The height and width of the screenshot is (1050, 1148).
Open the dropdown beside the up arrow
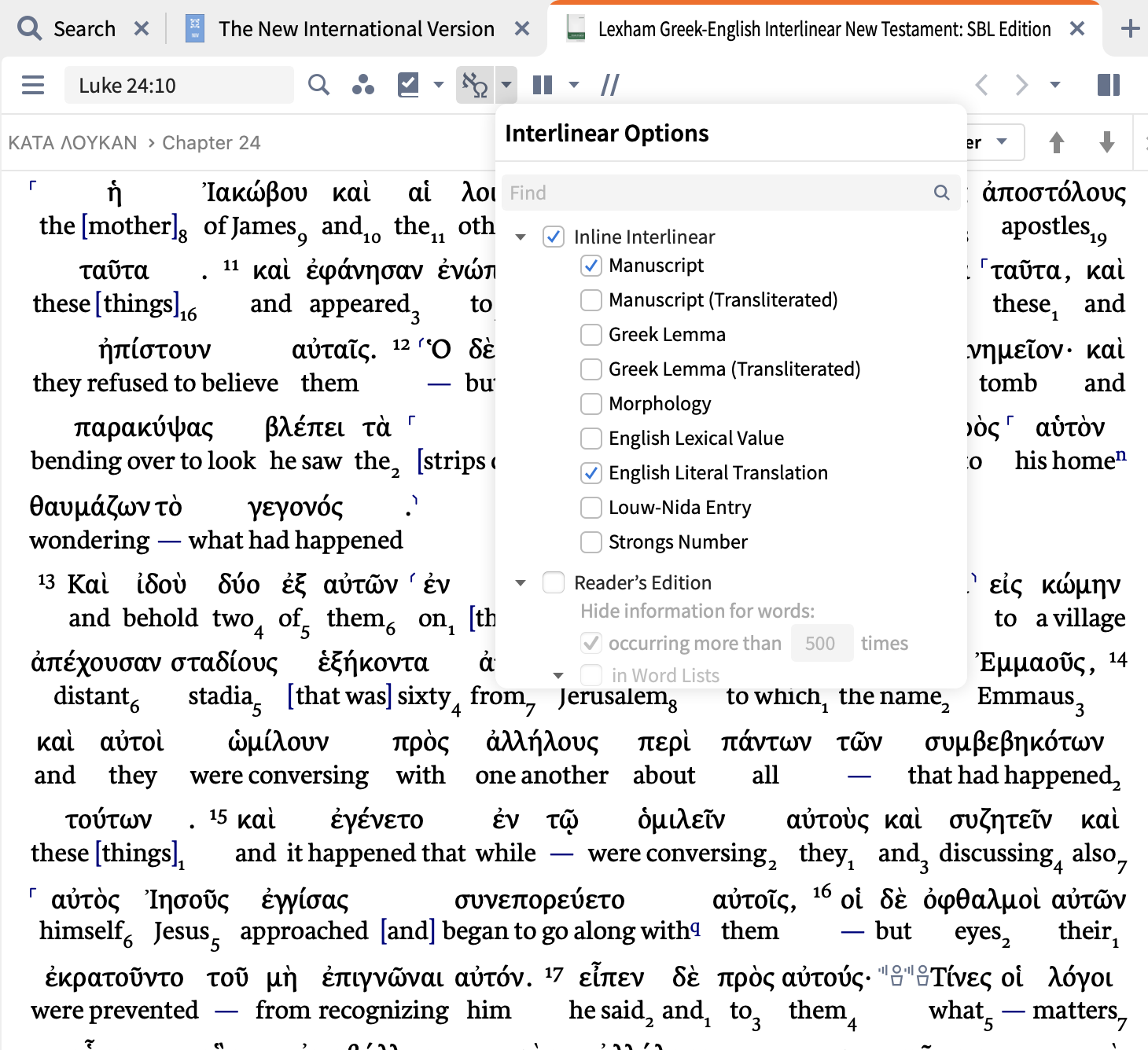point(1002,142)
